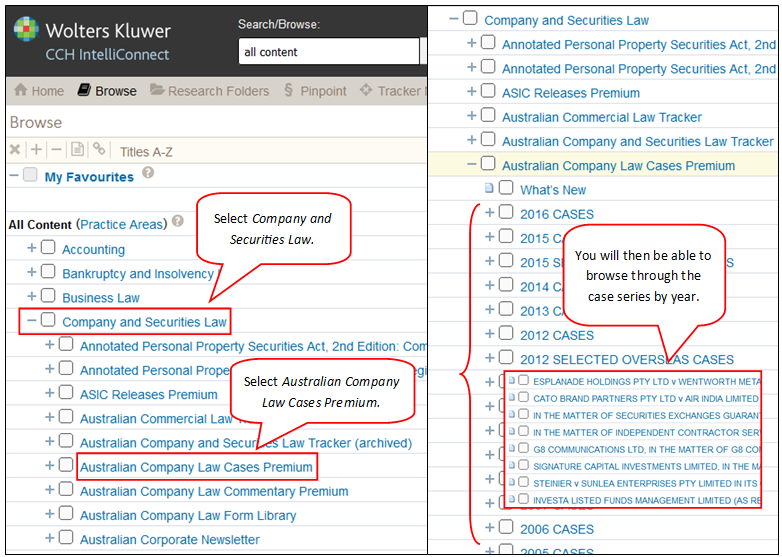Collapse the My Favourites section
The height and width of the screenshot is (557, 782).
tap(14, 175)
